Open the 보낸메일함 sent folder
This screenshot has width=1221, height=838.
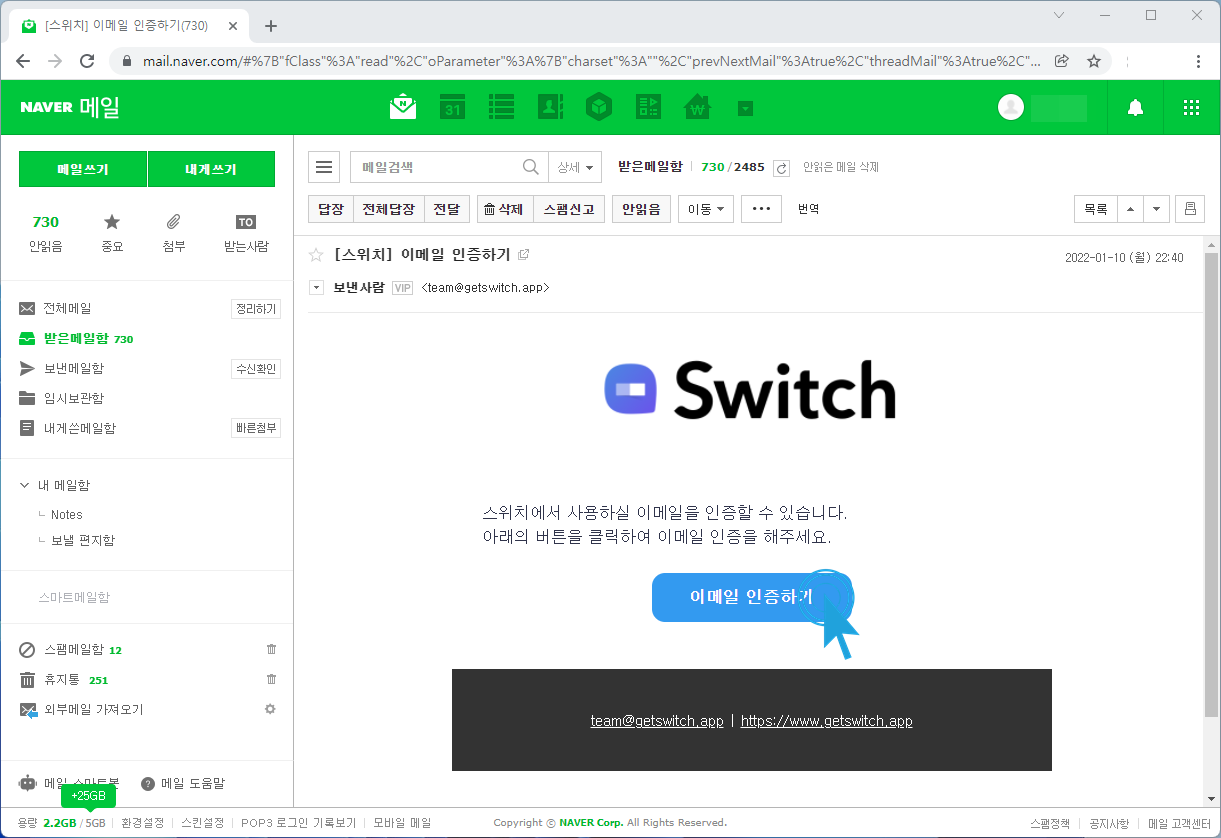click(73, 369)
